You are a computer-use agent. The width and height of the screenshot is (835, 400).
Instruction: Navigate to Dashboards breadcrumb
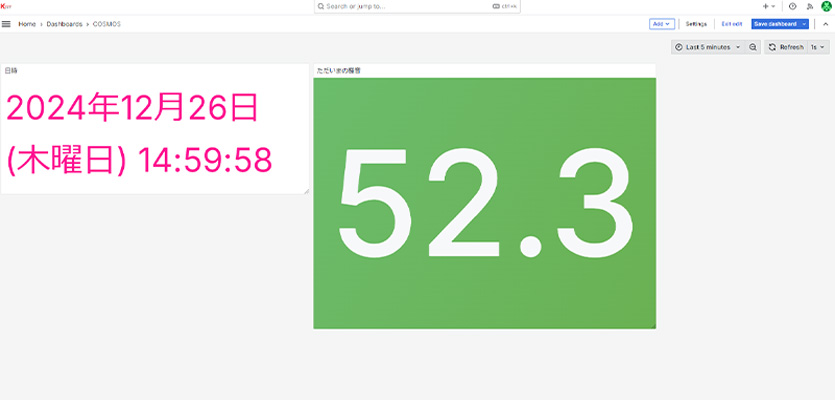[64, 23]
